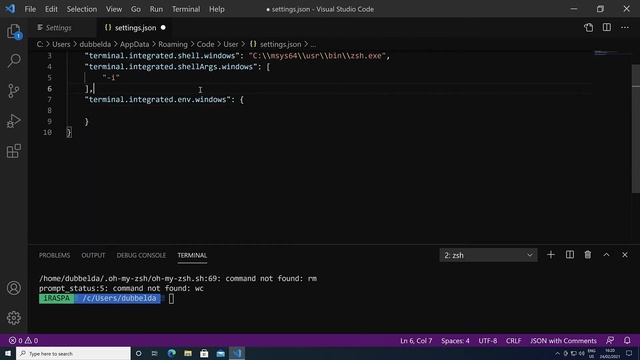Change line endings via CRLF
The image size is (640, 360).
(513, 340)
